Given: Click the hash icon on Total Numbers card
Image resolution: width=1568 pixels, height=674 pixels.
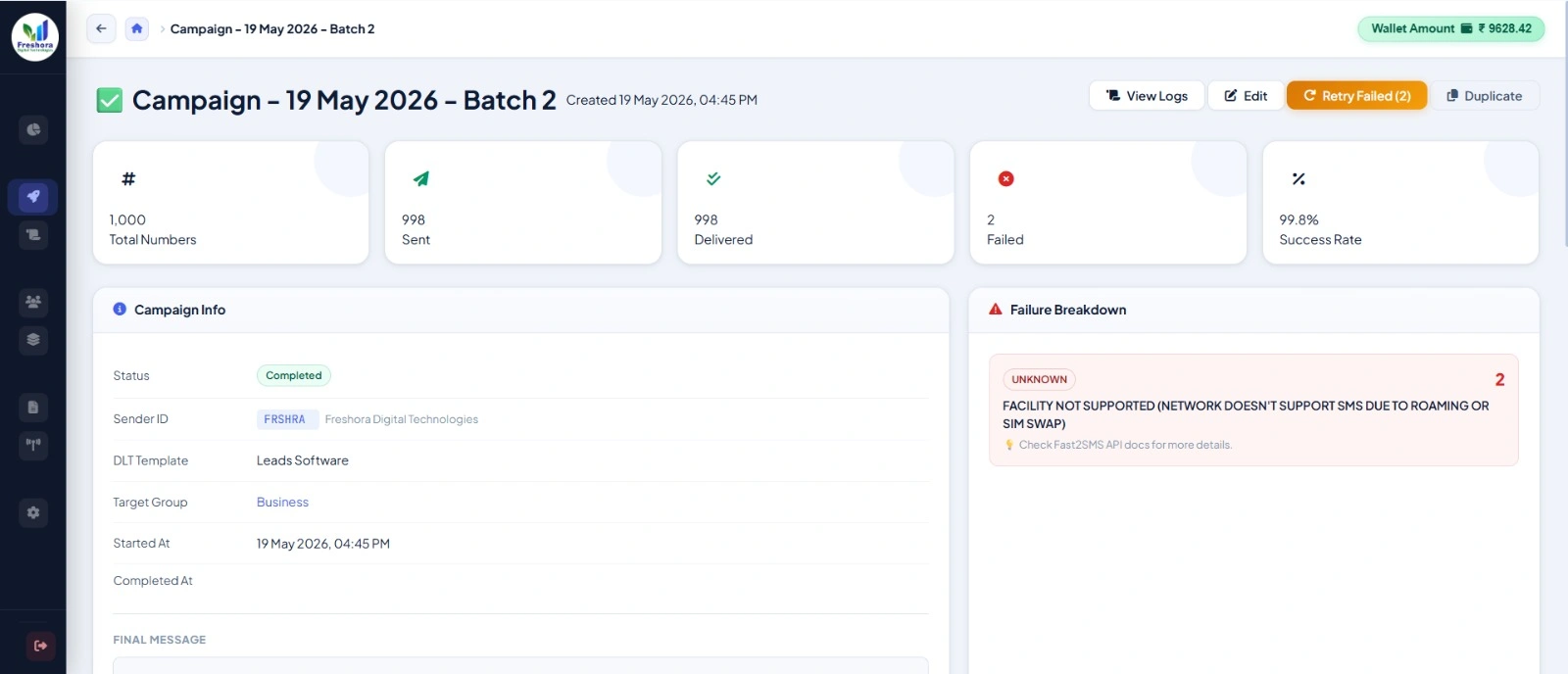Looking at the screenshot, I should tap(128, 178).
